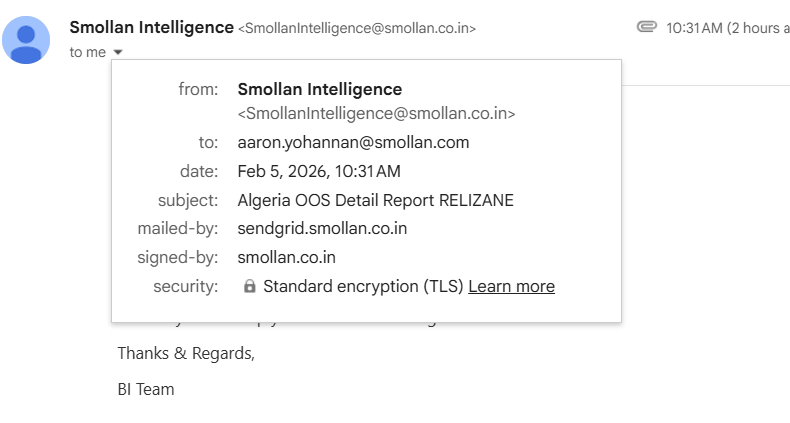790x423 pixels.
Task: Click the "security:" field label
Action: pyautogui.click(x=185, y=287)
